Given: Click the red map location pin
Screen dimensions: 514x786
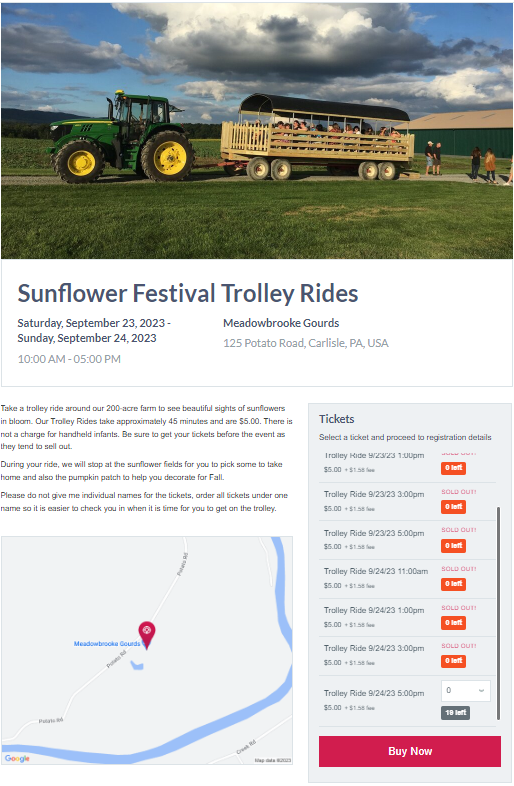Looking at the screenshot, I should point(147,634).
